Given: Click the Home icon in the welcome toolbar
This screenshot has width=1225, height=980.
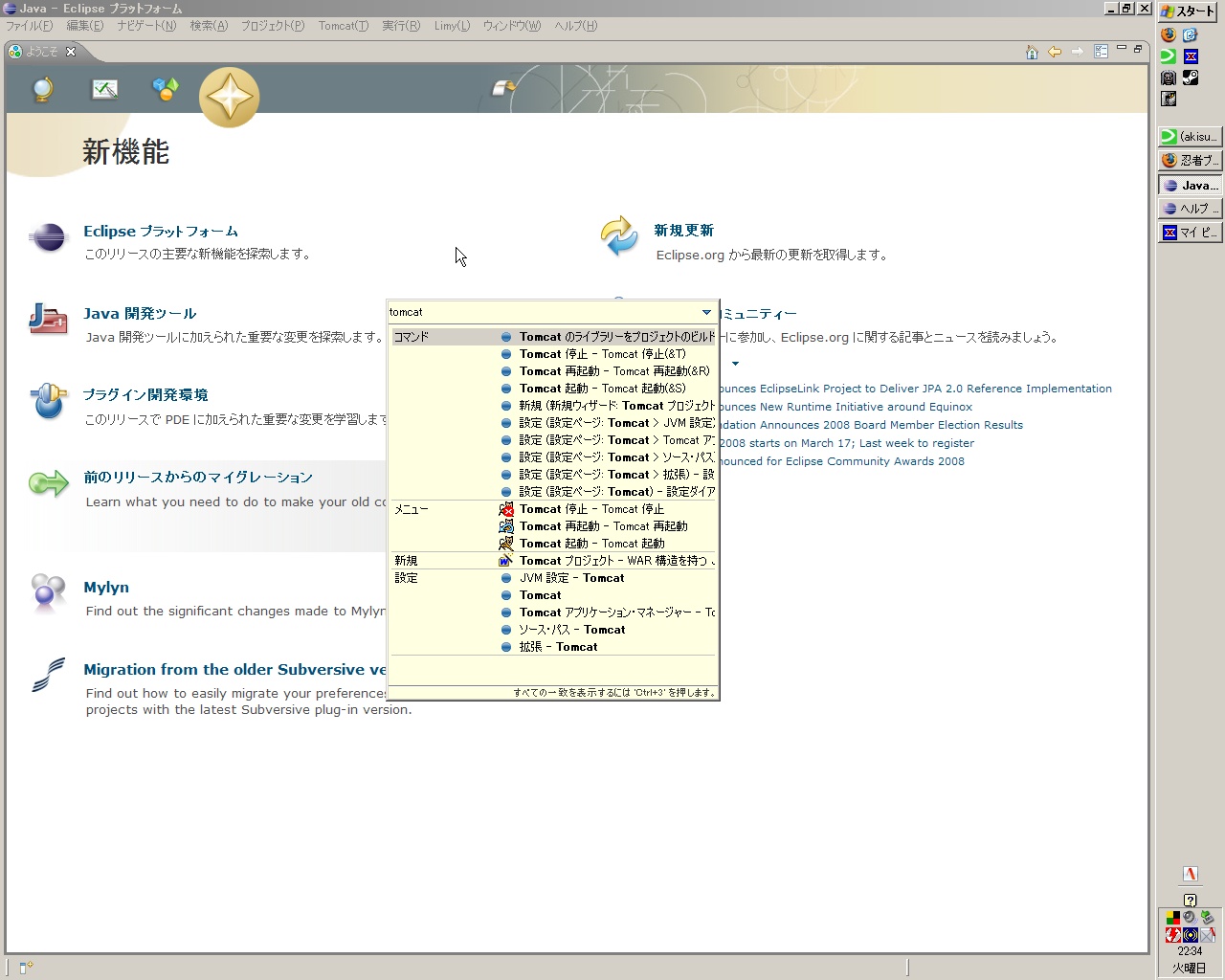Looking at the screenshot, I should (1032, 52).
